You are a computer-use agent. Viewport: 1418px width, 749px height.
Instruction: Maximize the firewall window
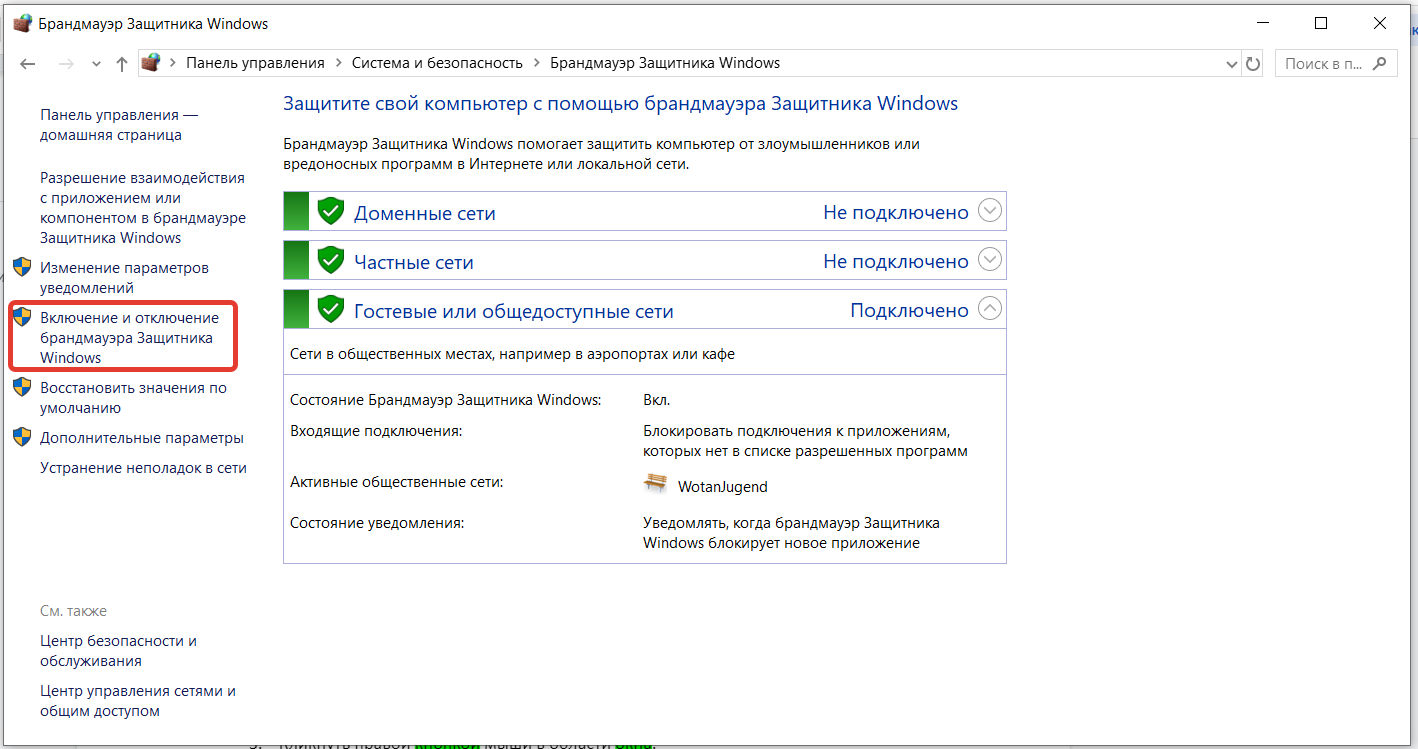[x=1321, y=23]
